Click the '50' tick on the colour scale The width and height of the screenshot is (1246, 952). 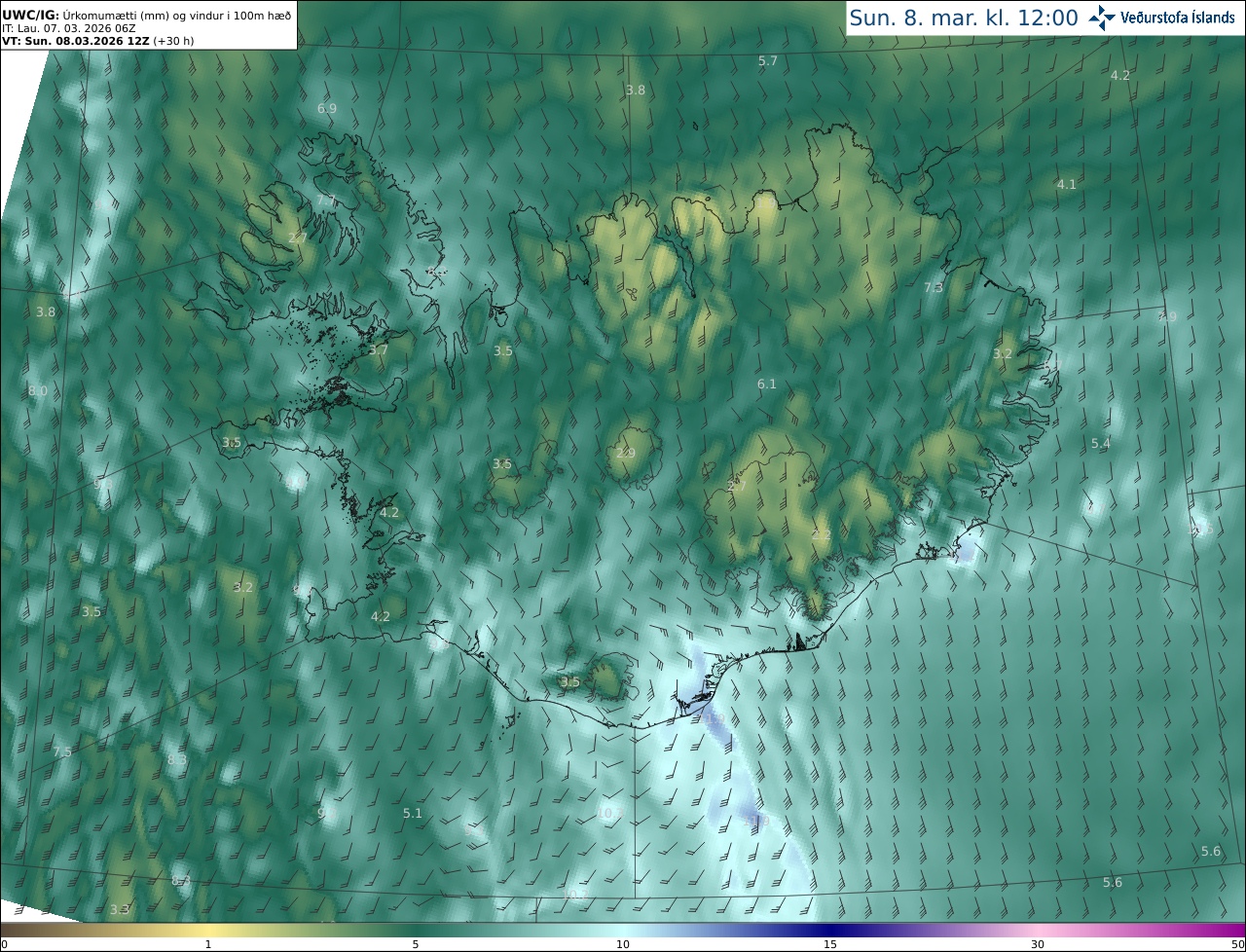1238,944
